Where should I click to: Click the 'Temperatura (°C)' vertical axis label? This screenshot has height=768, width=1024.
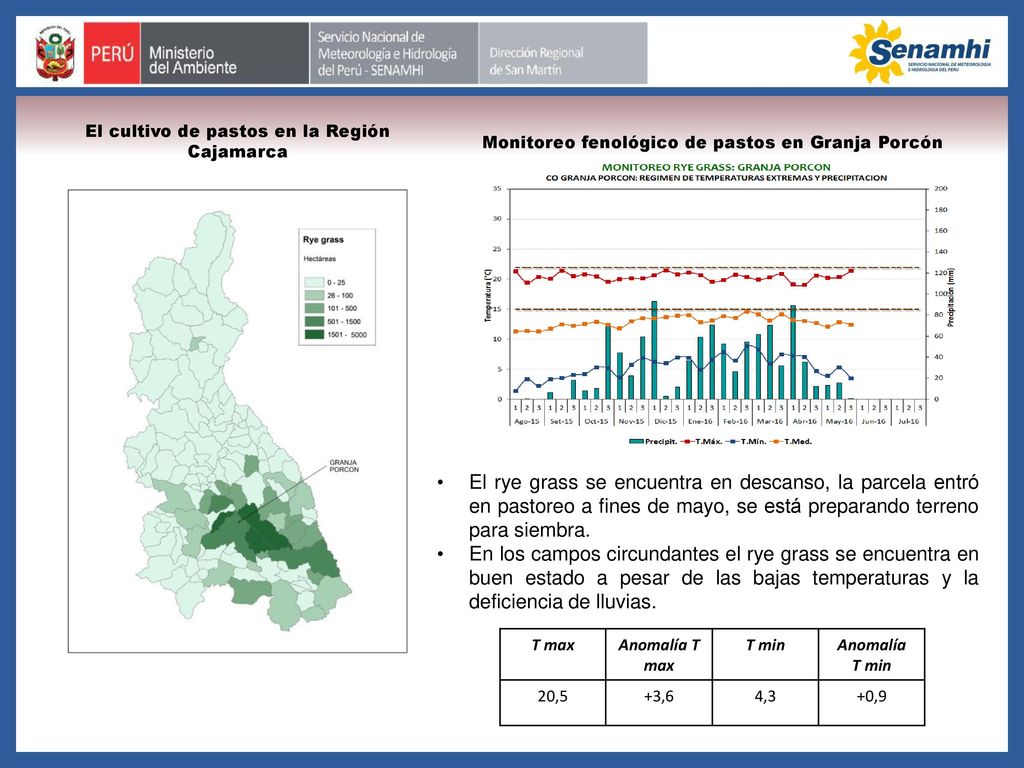[487, 295]
